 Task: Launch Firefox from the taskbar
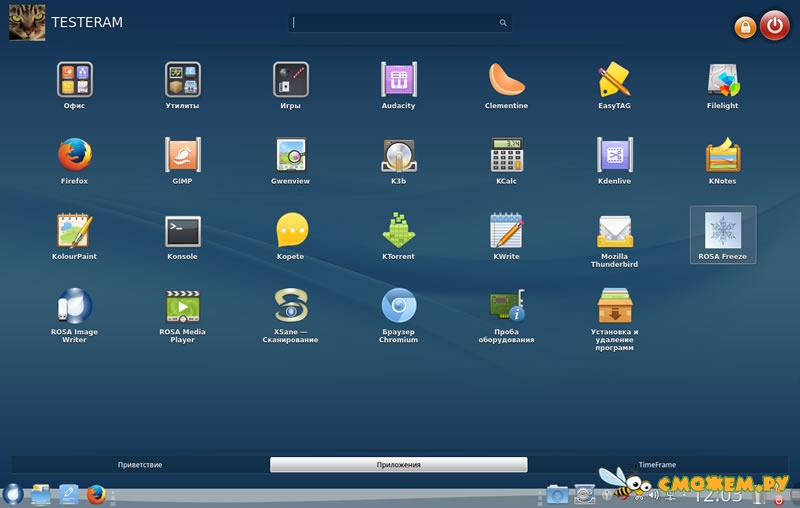[96, 494]
